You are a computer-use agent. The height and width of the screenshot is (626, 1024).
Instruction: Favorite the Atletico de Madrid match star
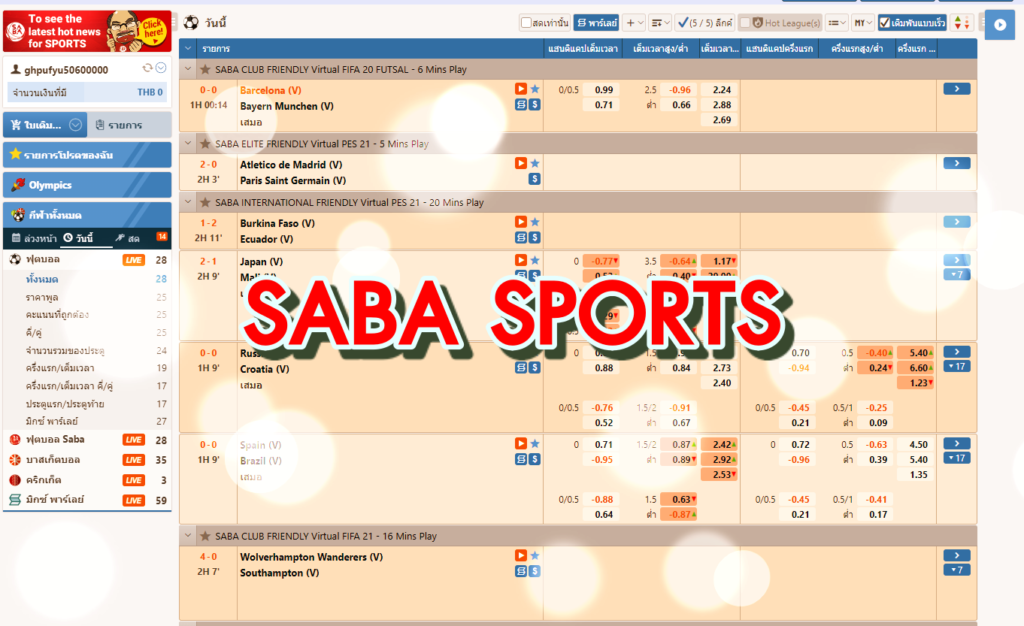[535, 164]
